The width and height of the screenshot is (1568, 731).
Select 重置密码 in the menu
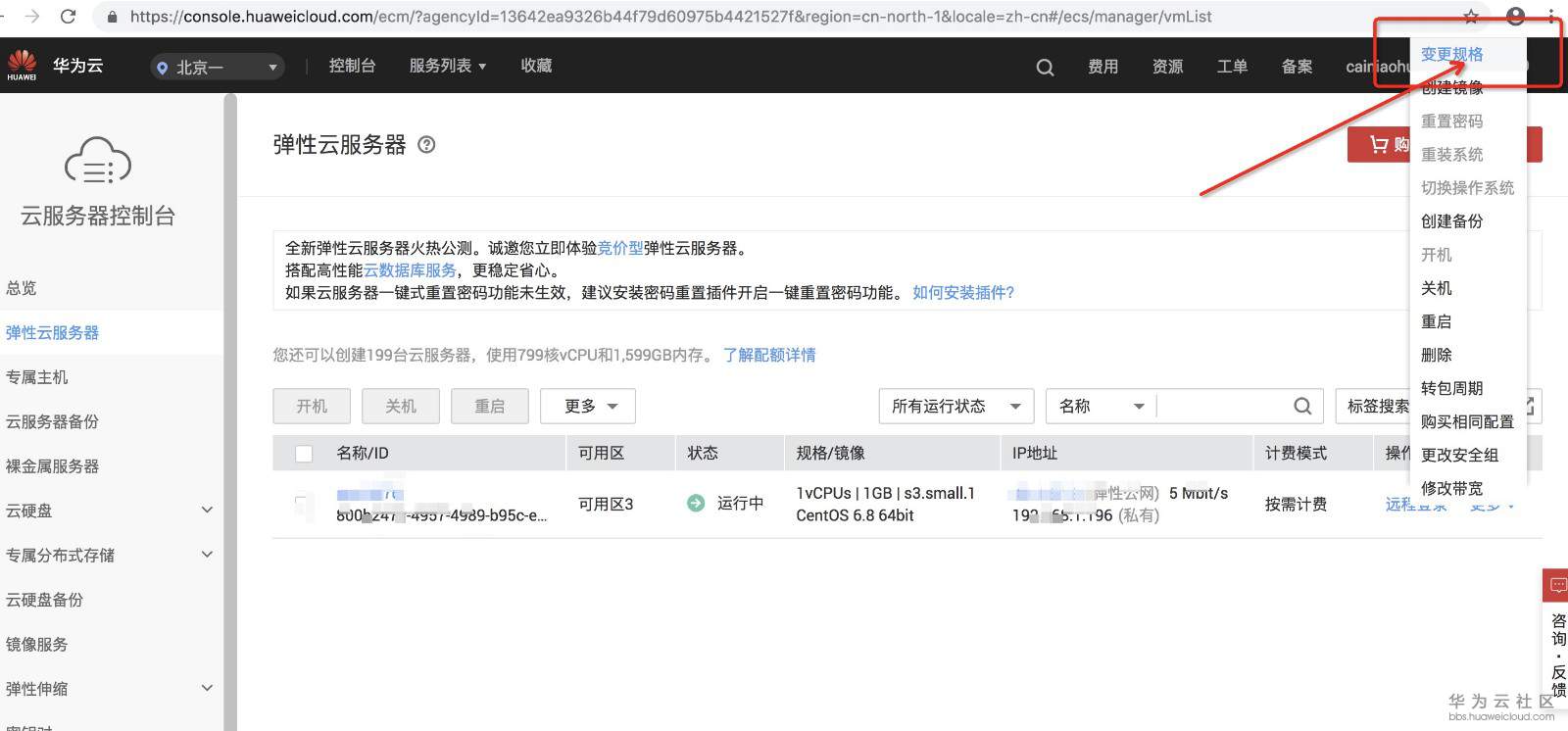pos(1451,122)
